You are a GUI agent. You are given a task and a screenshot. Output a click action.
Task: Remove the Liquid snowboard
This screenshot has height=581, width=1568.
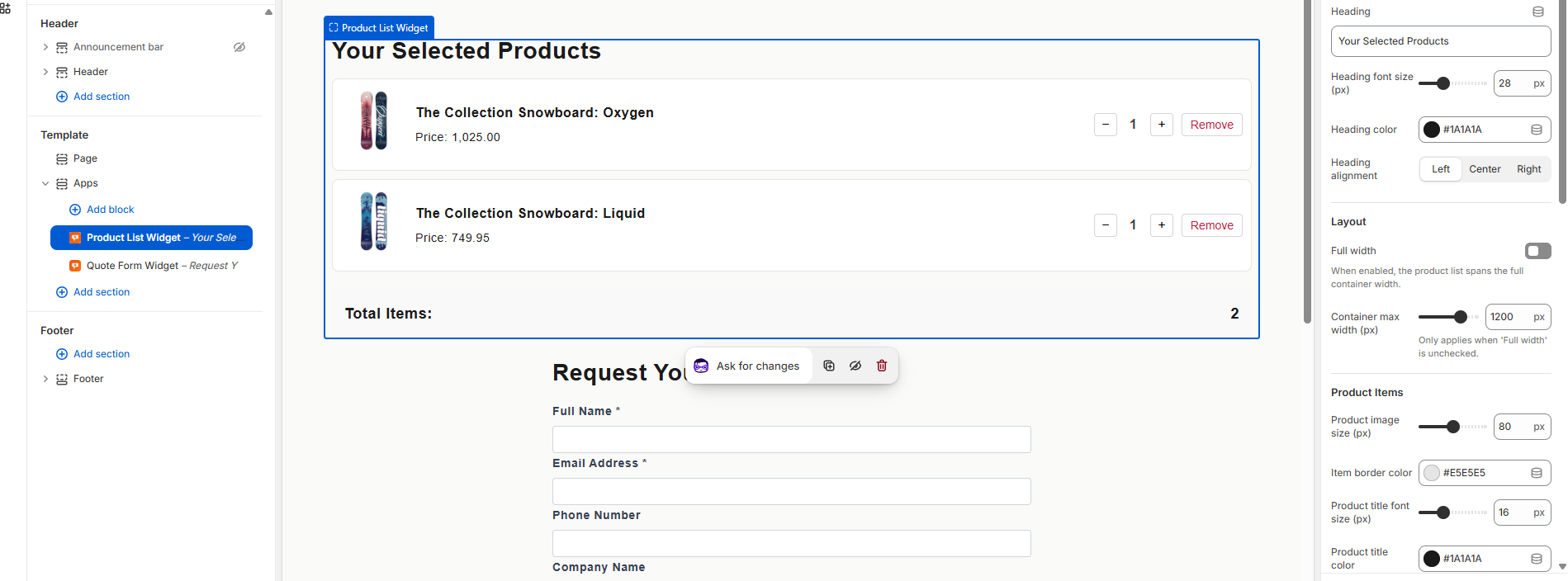(1211, 225)
